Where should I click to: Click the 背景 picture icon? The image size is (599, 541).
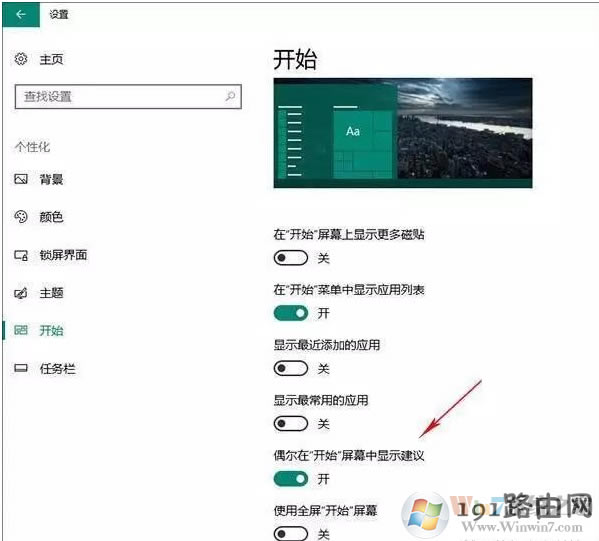coord(21,179)
